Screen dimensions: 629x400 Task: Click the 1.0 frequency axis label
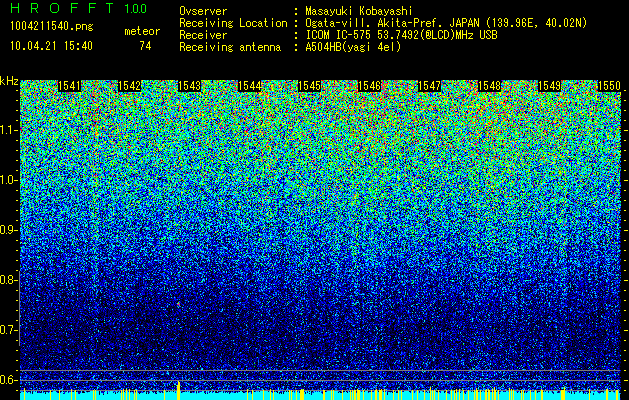(x=8, y=180)
